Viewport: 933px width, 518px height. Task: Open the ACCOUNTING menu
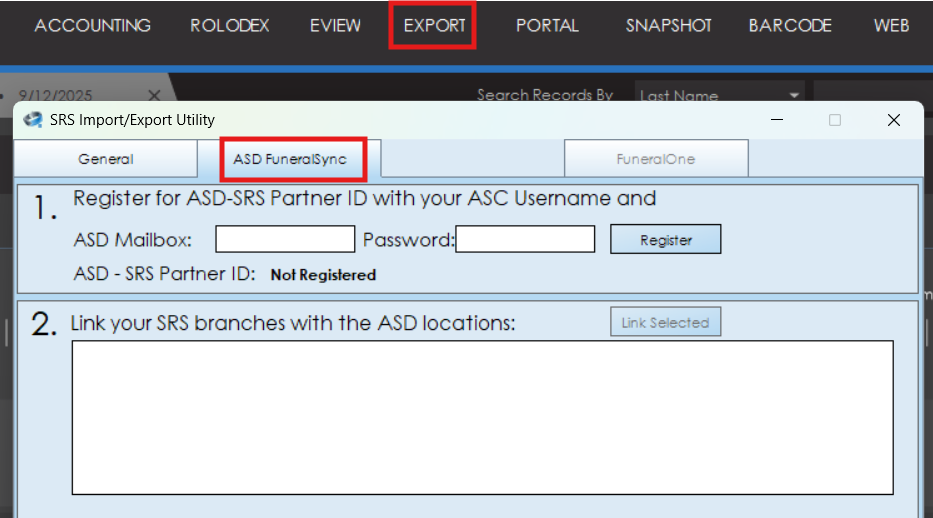click(92, 26)
